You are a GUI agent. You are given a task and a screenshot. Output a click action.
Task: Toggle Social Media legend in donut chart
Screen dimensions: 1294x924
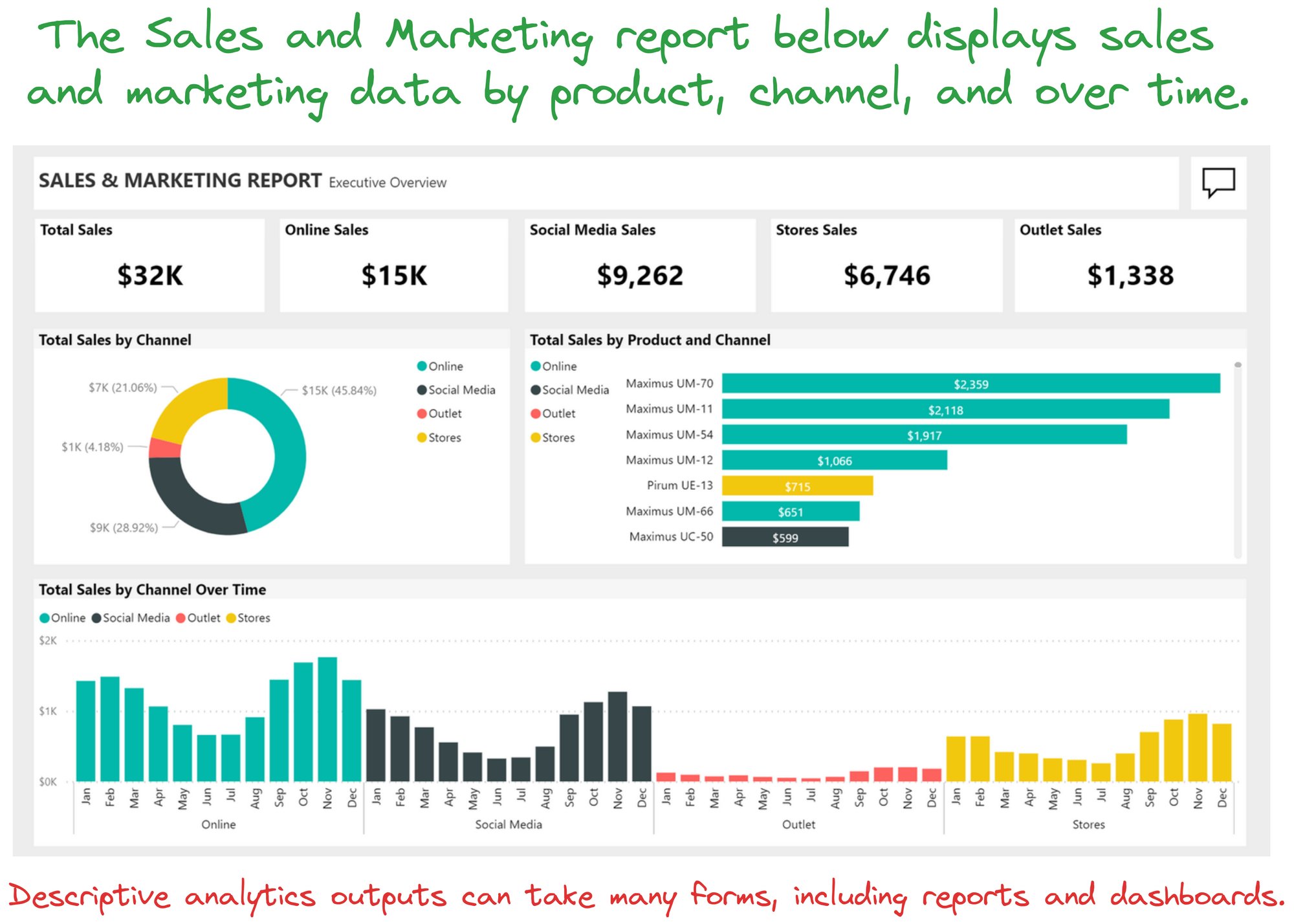click(x=456, y=390)
